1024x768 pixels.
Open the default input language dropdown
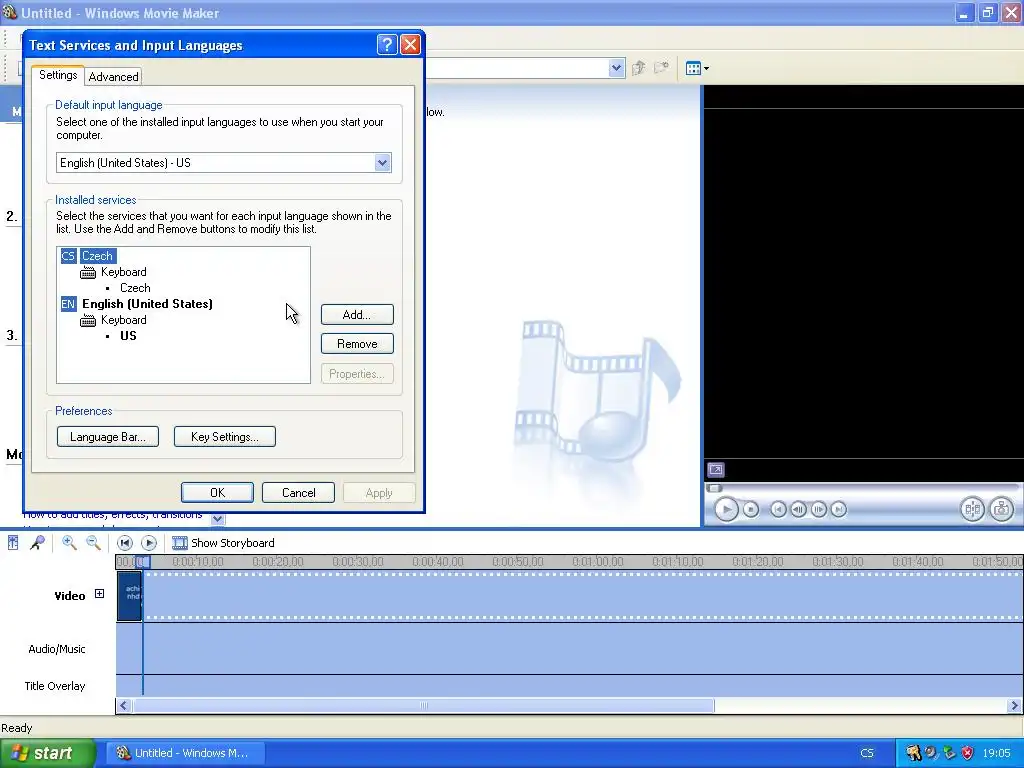(383, 163)
